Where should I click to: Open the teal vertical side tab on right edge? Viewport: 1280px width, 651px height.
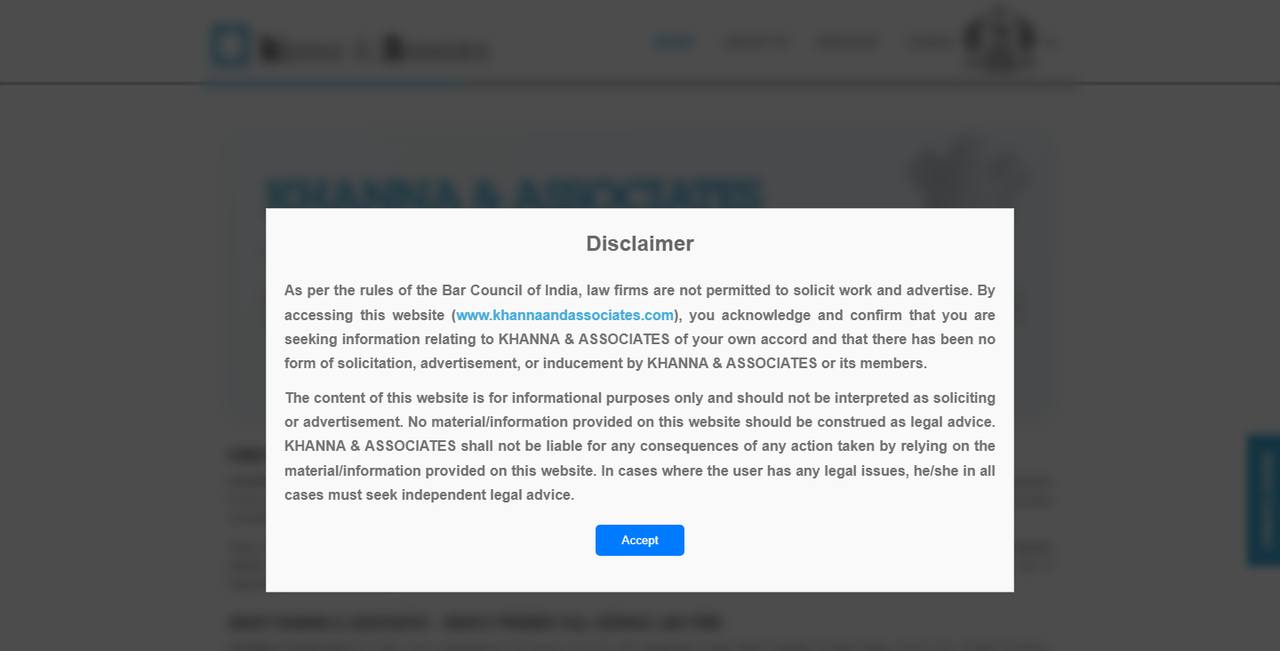[x=1264, y=500]
